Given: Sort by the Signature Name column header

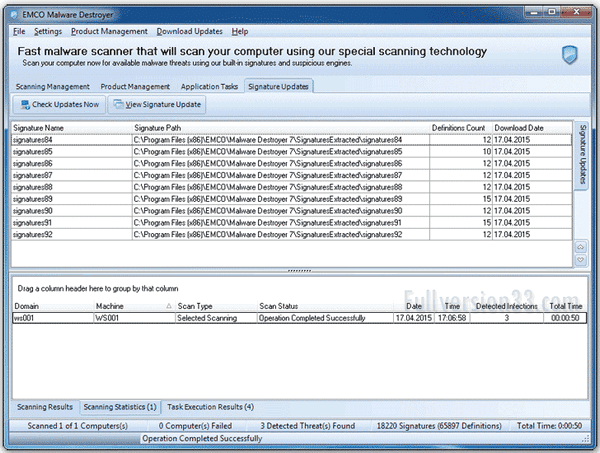Looking at the screenshot, I should coord(72,128).
